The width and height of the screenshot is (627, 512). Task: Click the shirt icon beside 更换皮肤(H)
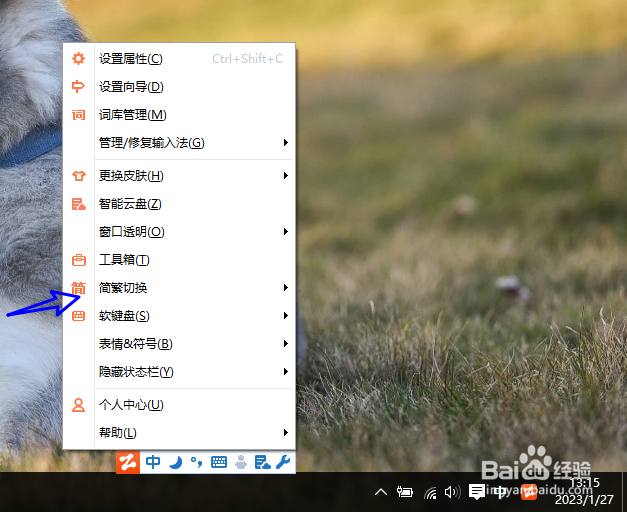click(79, 176)
